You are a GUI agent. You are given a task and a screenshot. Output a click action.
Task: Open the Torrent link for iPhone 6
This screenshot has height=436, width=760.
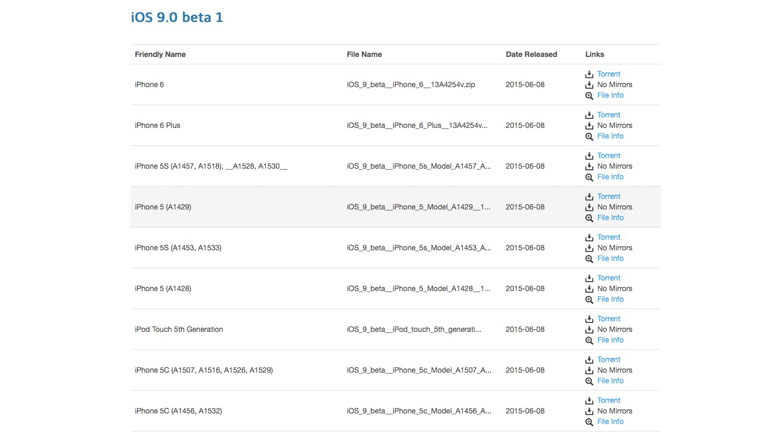point(608,74)
